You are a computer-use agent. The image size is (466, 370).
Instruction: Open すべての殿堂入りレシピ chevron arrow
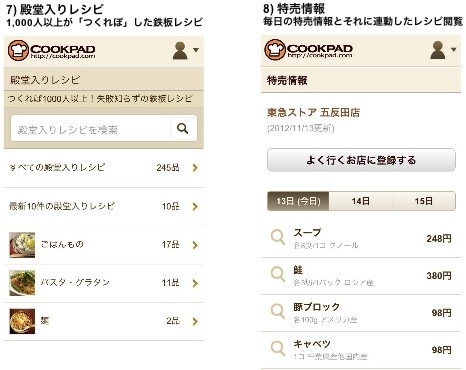[195, 168]
